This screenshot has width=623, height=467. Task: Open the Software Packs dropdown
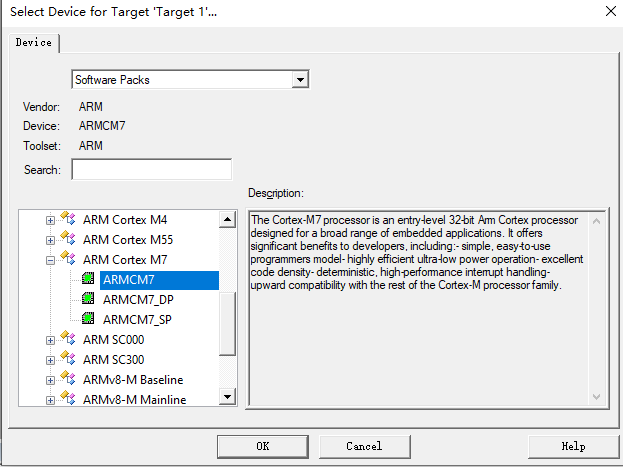pos(300,80)
